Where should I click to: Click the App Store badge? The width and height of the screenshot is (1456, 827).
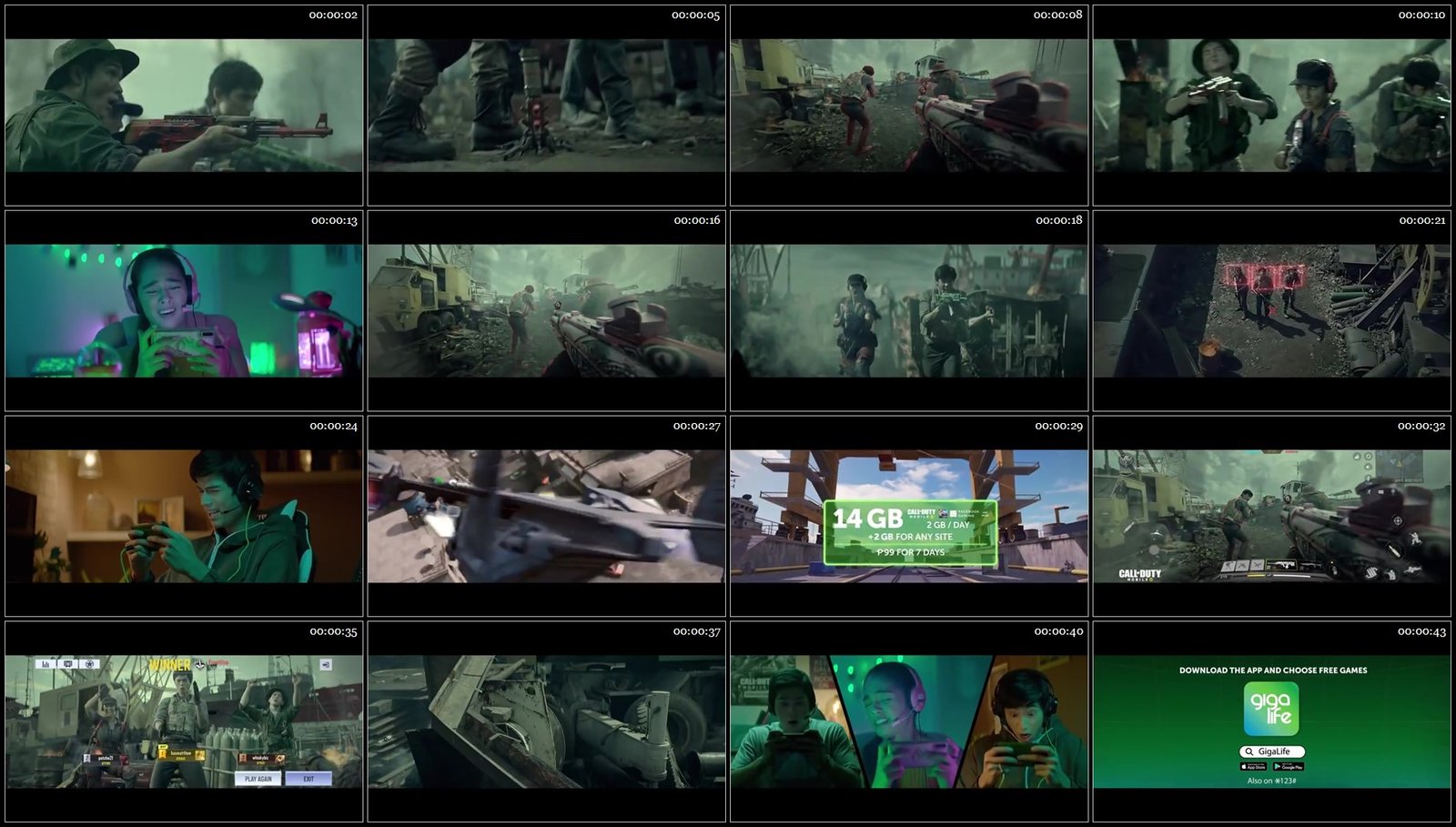(1253, 767)
